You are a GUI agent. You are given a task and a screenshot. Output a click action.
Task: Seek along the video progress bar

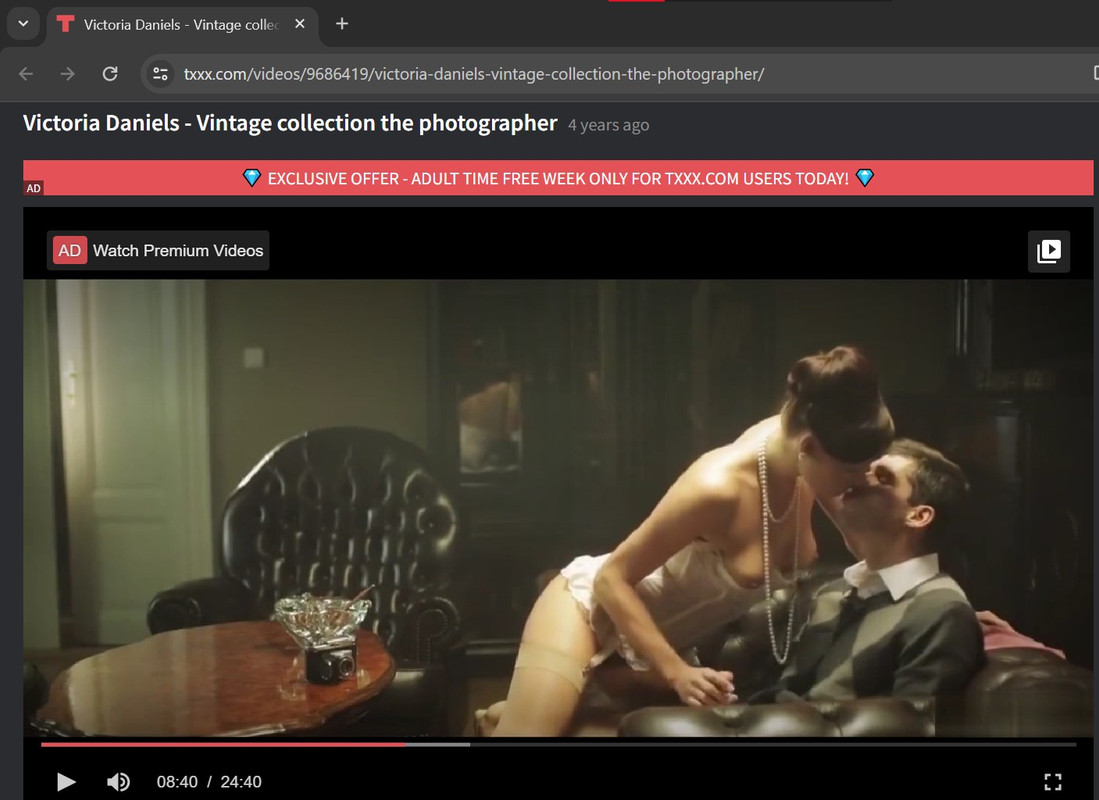559,745
